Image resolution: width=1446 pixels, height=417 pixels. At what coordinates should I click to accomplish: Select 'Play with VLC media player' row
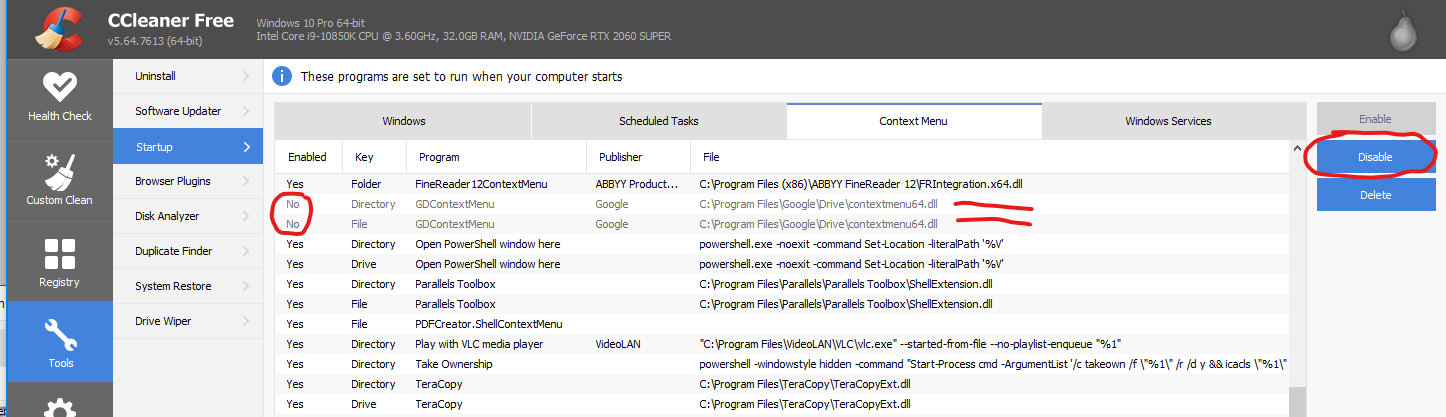coord(782,344)
